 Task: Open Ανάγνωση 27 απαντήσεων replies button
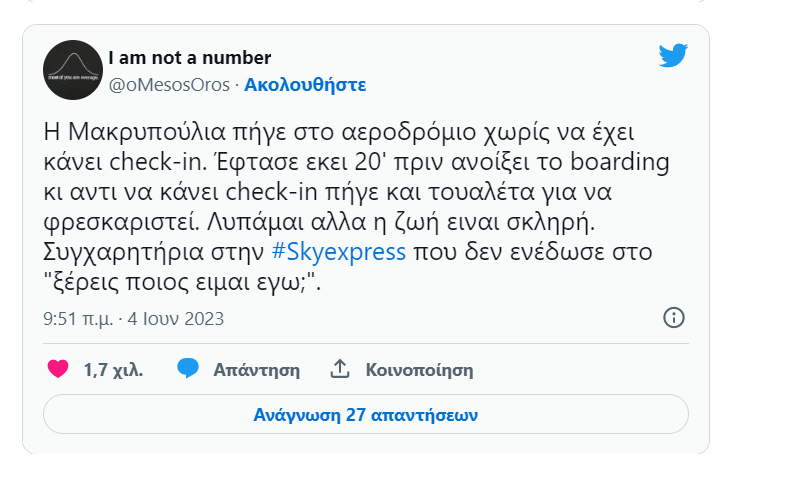(x=365, y=414)
